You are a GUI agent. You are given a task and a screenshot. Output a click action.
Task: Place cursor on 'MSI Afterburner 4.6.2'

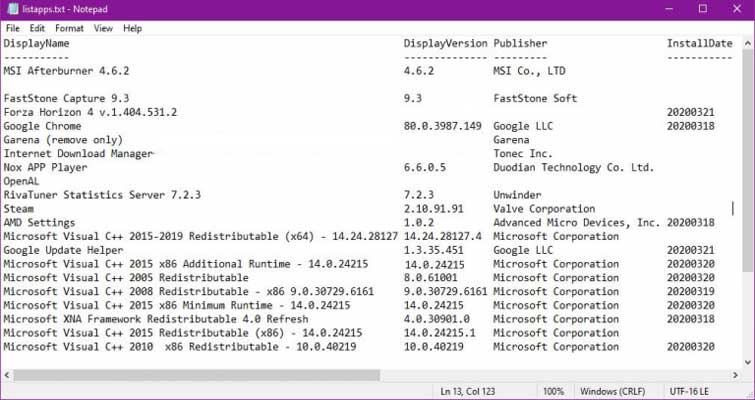66,71
